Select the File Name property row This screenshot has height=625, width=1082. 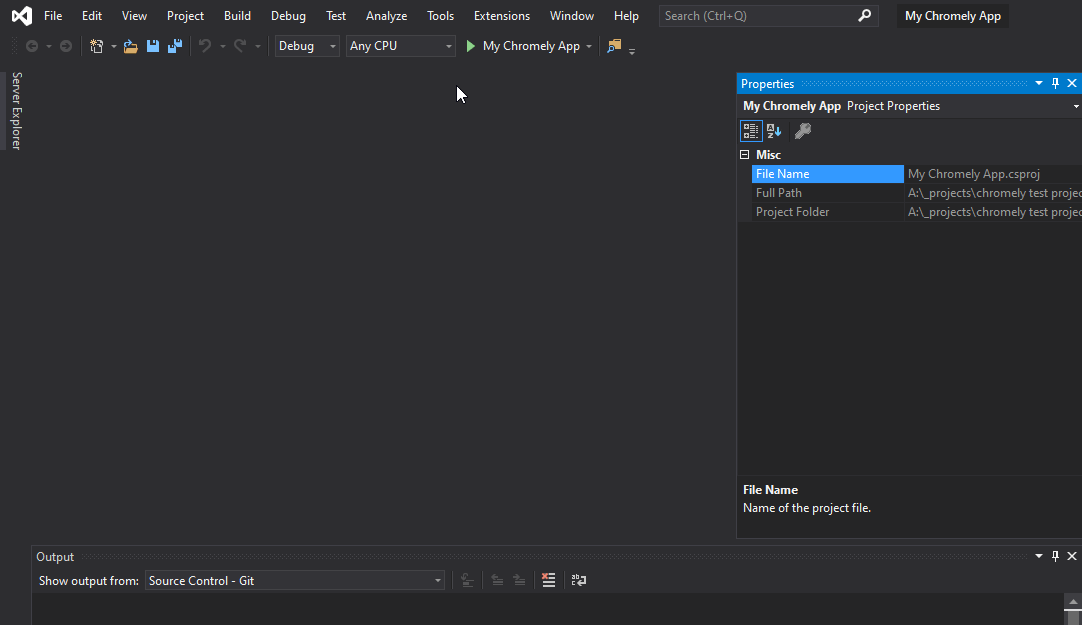[x=917, y=174]
